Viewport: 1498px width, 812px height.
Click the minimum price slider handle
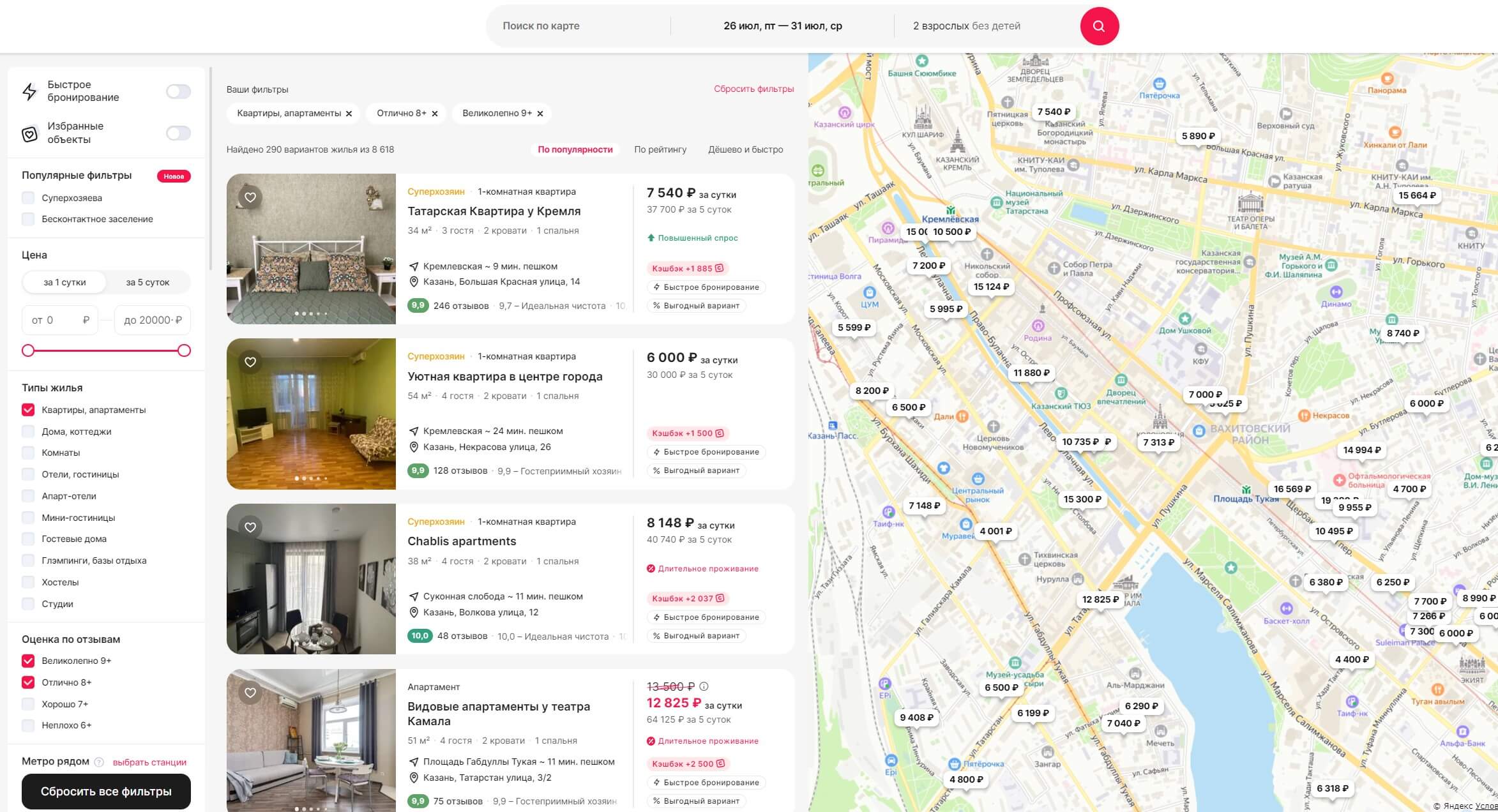tap(28, 350)
